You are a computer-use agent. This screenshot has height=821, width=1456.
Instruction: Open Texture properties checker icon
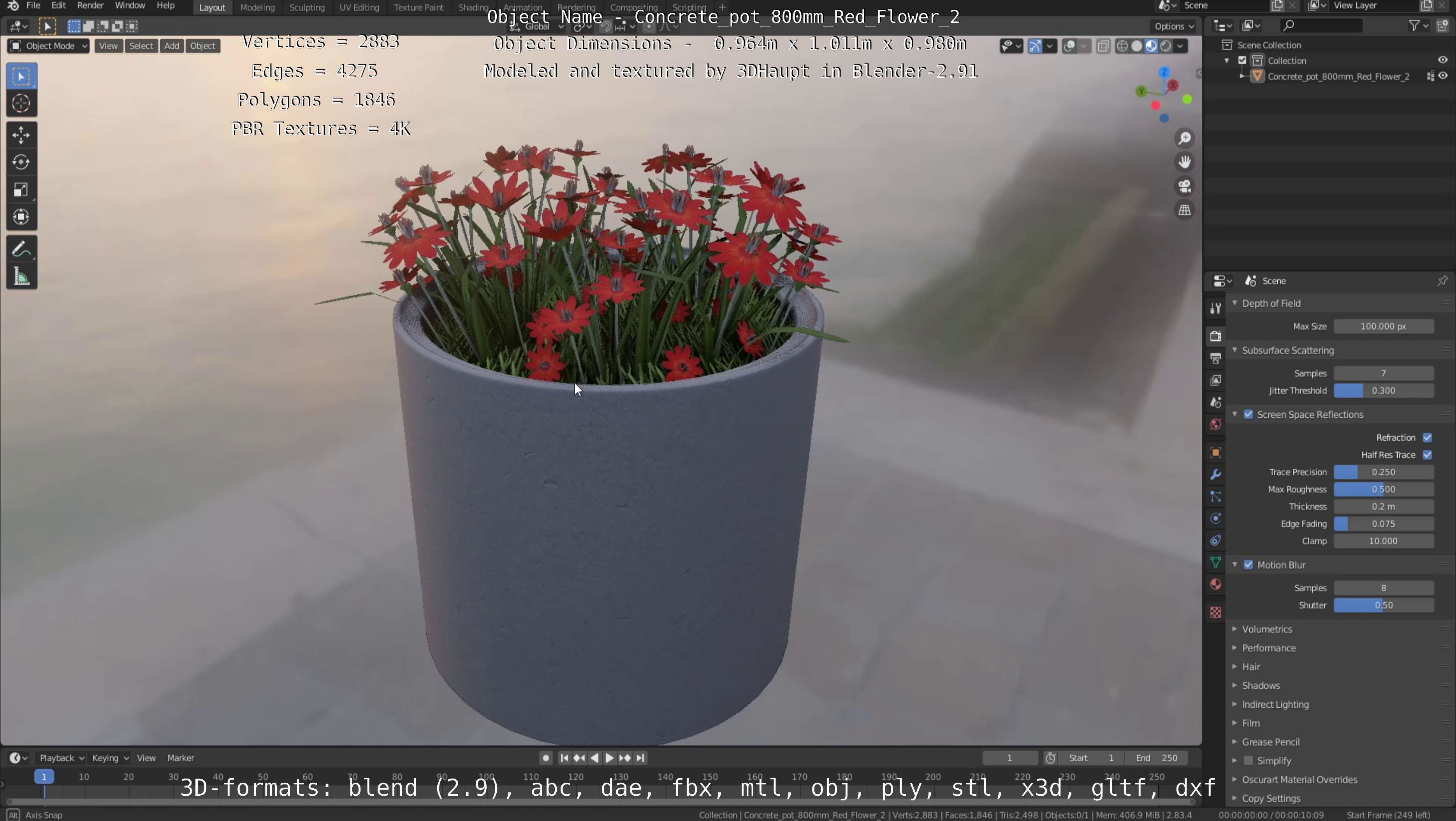coord(1215,612)
